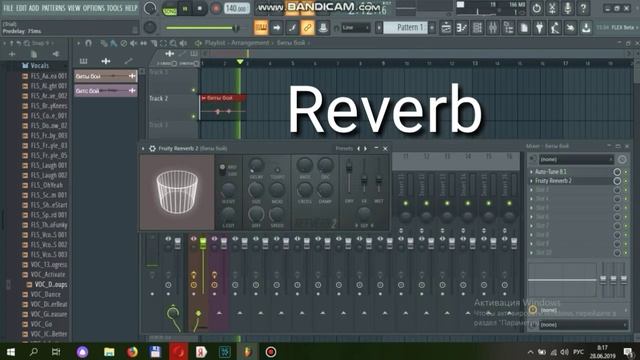Open the Channel rack icon
Viewport: 640px width, 360px height.
point(477,28)
